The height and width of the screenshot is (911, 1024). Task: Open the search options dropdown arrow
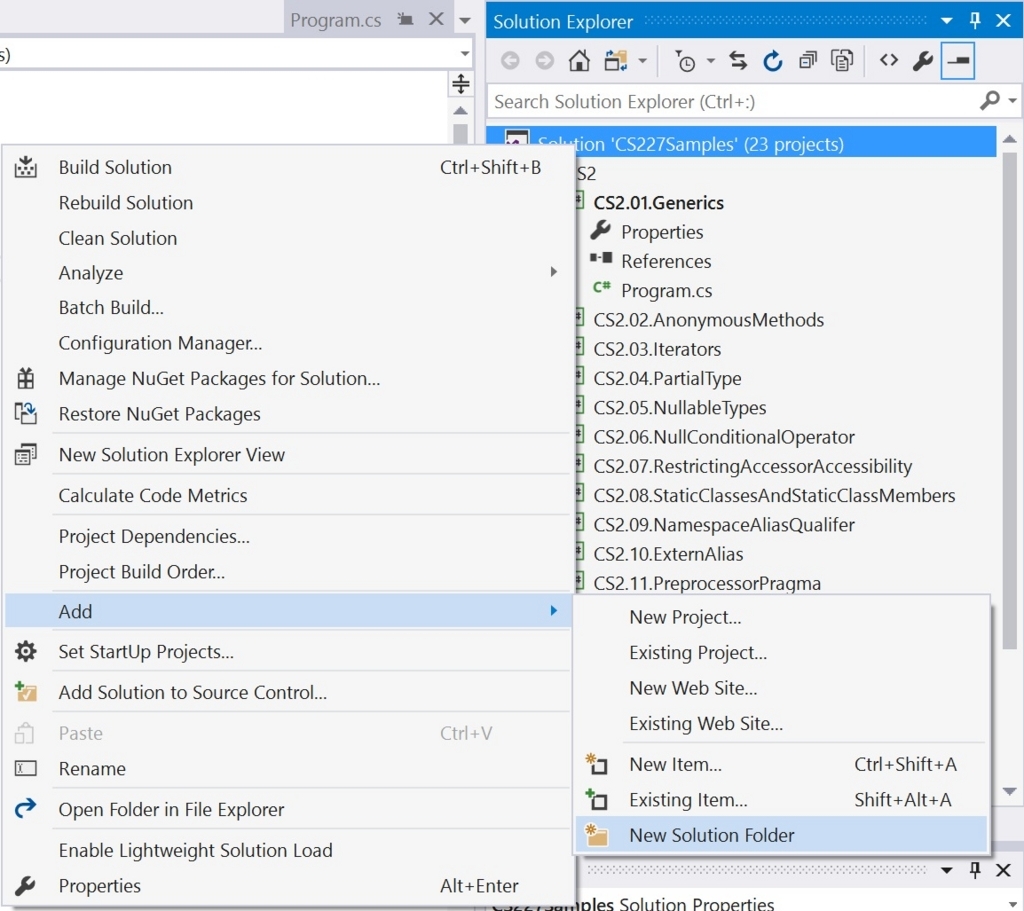[x=1012, y=101]
